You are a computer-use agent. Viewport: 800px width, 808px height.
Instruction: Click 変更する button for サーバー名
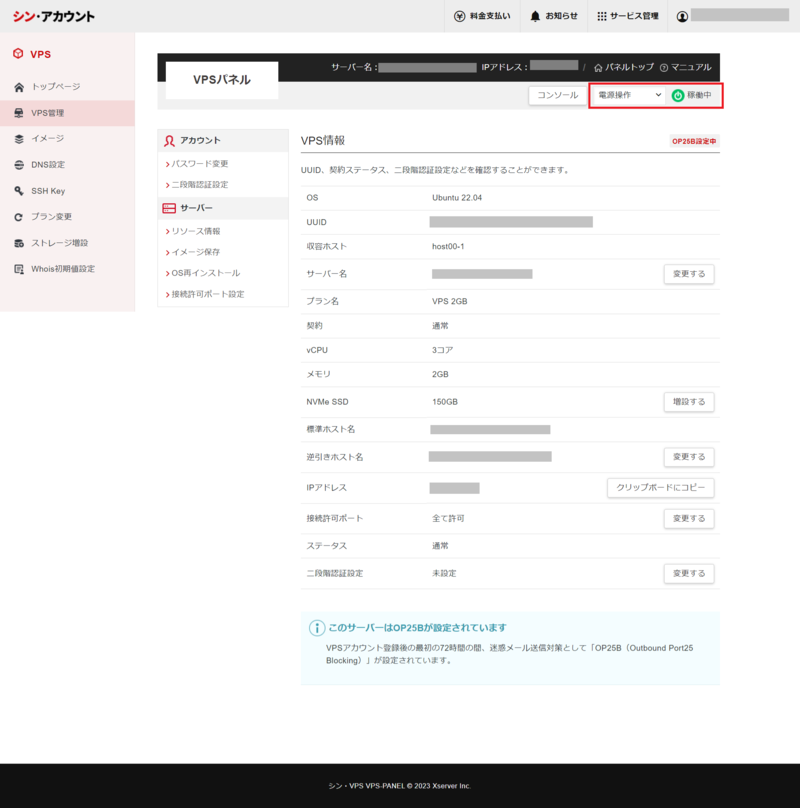click(688, 274)
